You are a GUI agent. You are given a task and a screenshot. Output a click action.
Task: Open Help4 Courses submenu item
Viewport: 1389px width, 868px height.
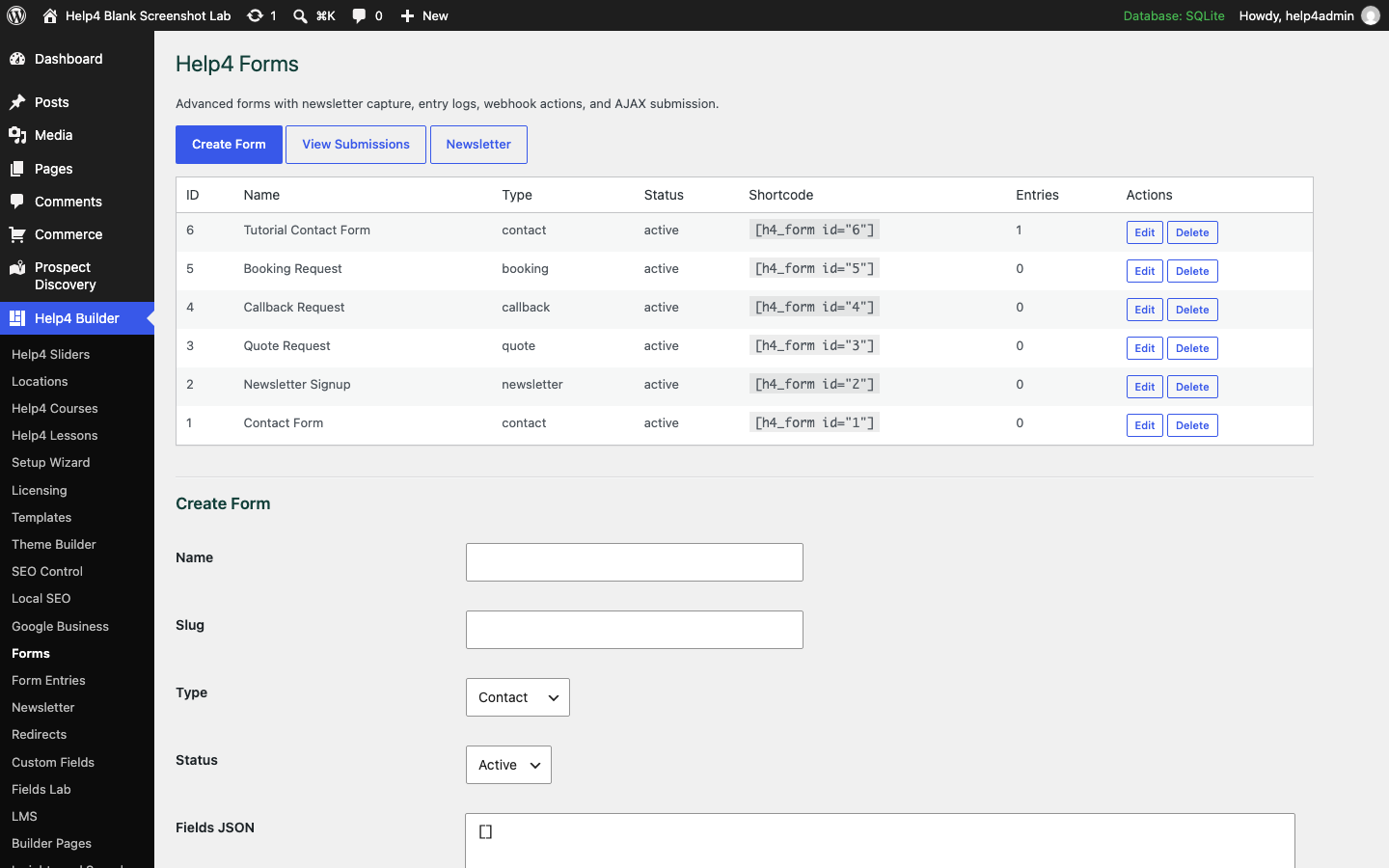[55, 408]
